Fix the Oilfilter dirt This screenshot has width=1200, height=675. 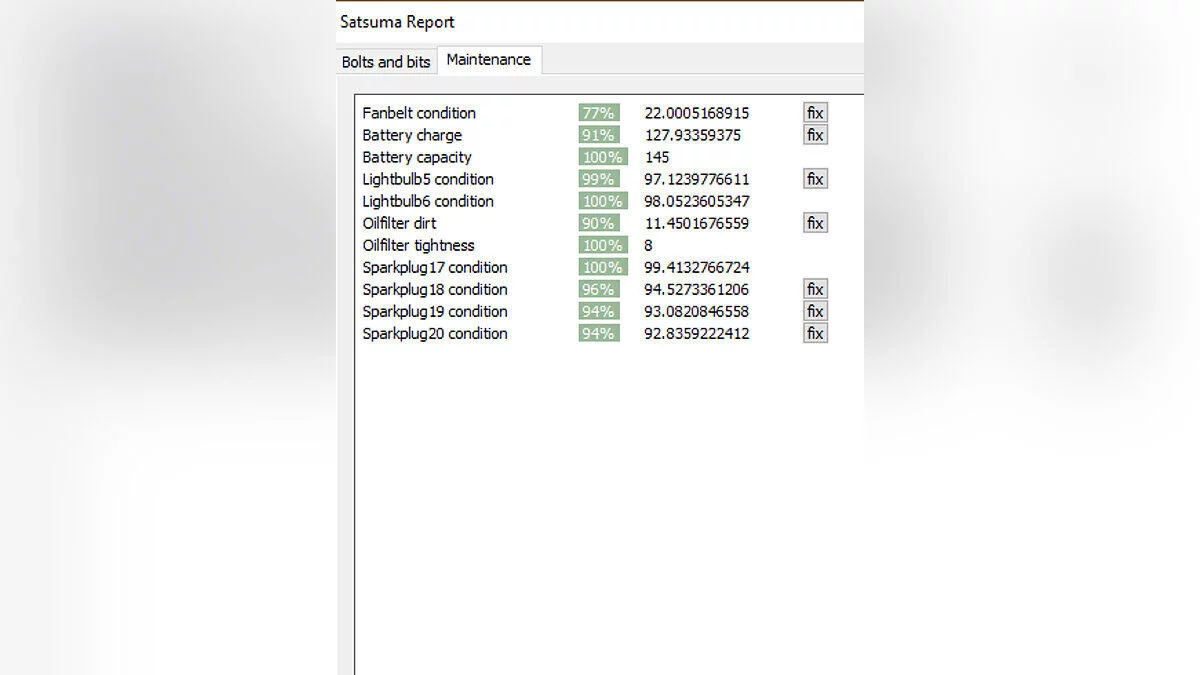pyautogui.click(x=815, y=223)
